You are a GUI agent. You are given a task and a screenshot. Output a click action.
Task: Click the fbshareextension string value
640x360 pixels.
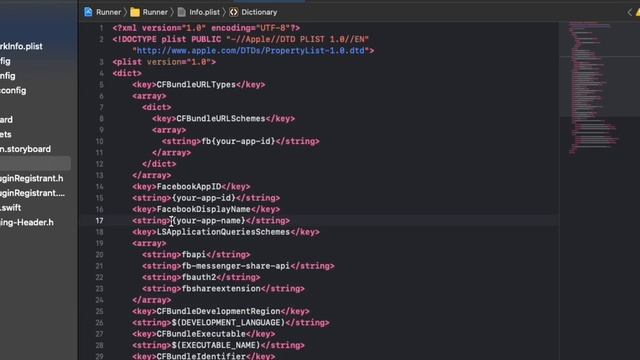[x=221, y=289]
